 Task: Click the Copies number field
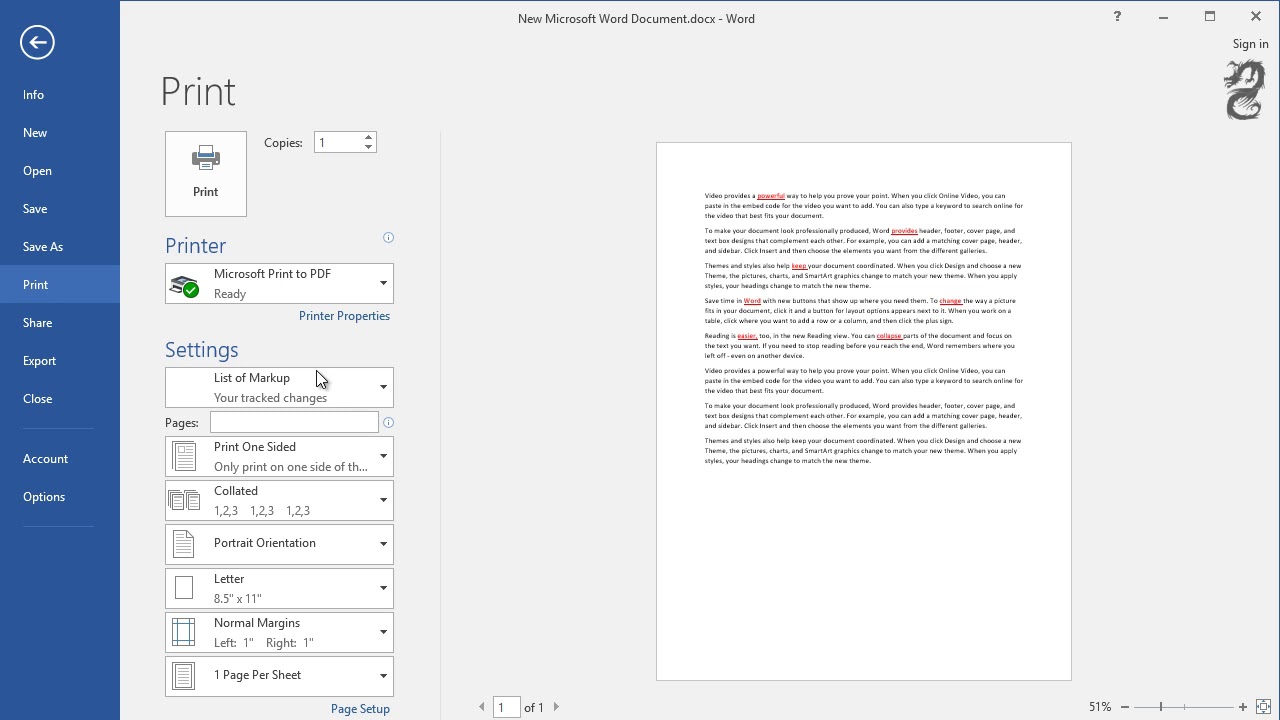tap(338, 142)
